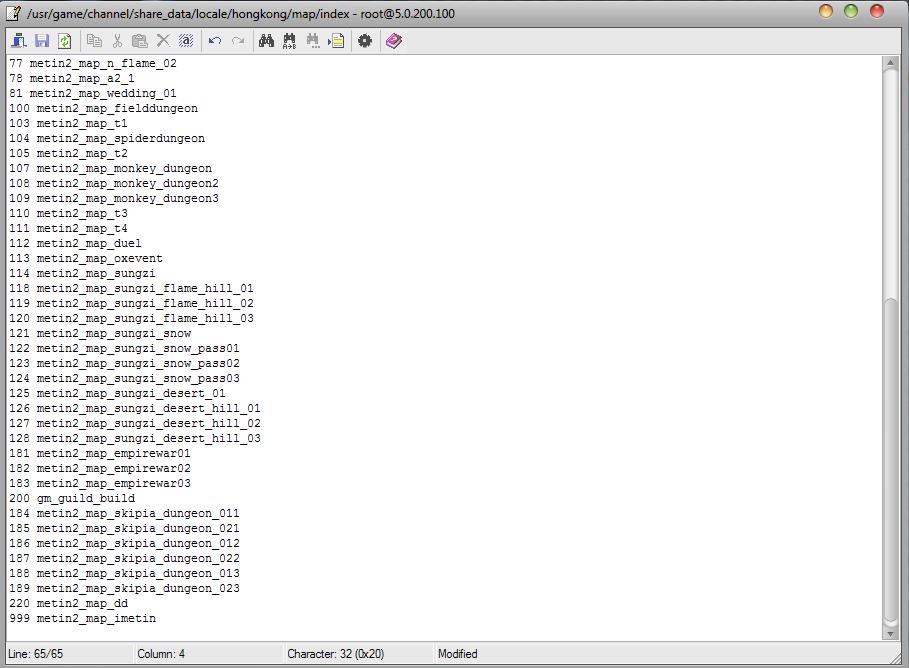Click line '125 metin2_map_sungzi_desert_01'
Viewport: 909px width, 668px height.
click(x=117, y=394)
